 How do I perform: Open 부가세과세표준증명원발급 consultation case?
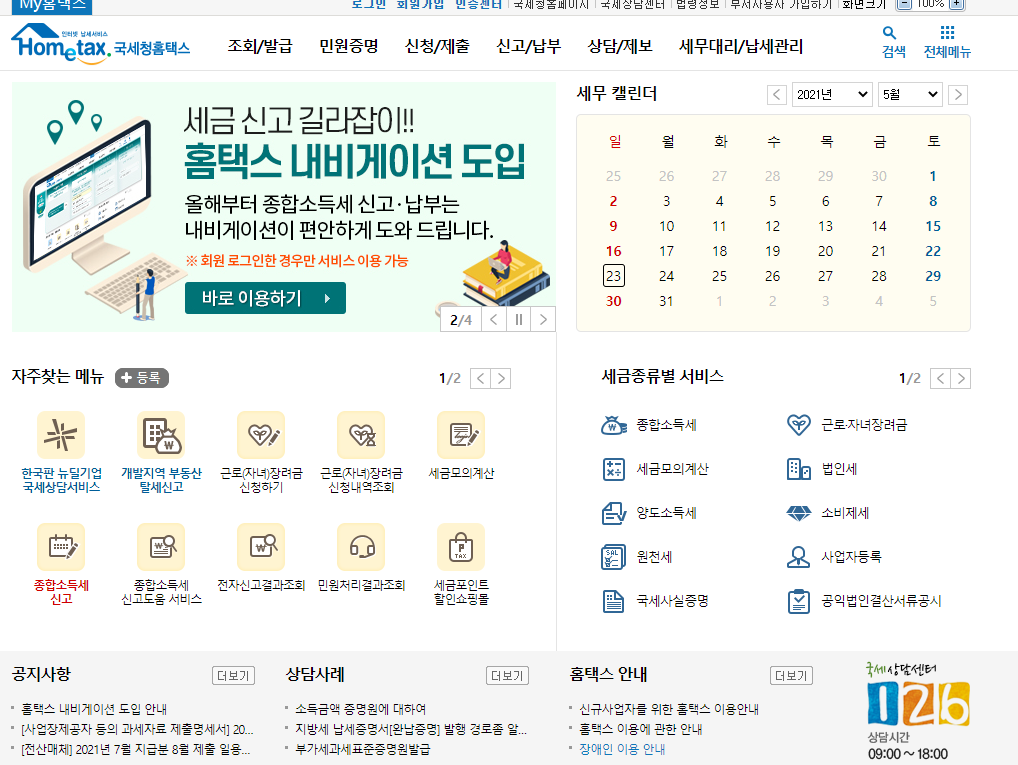[362, 749]
